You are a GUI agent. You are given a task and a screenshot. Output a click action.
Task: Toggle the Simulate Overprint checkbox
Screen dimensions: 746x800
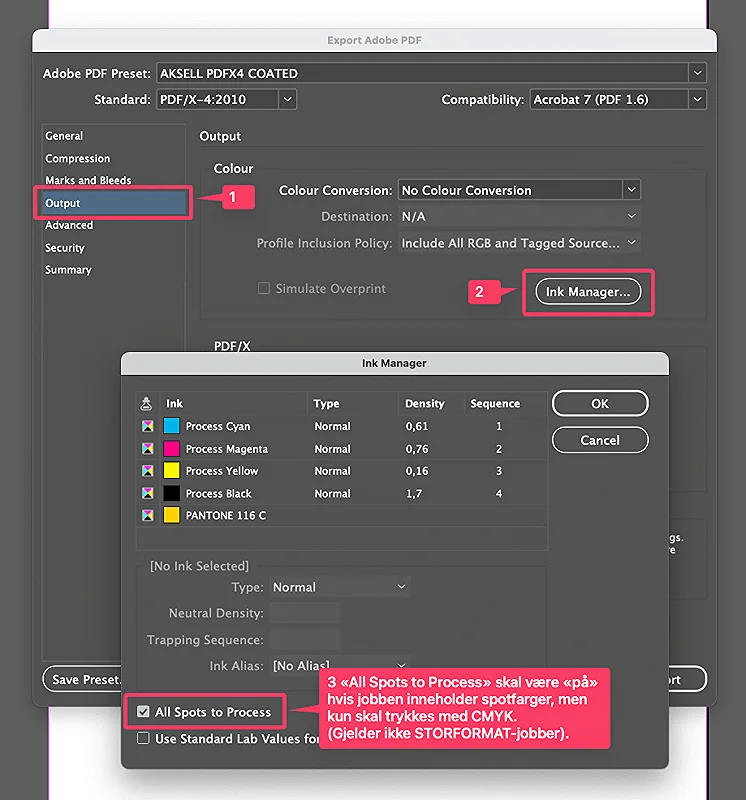pos(264,288)
